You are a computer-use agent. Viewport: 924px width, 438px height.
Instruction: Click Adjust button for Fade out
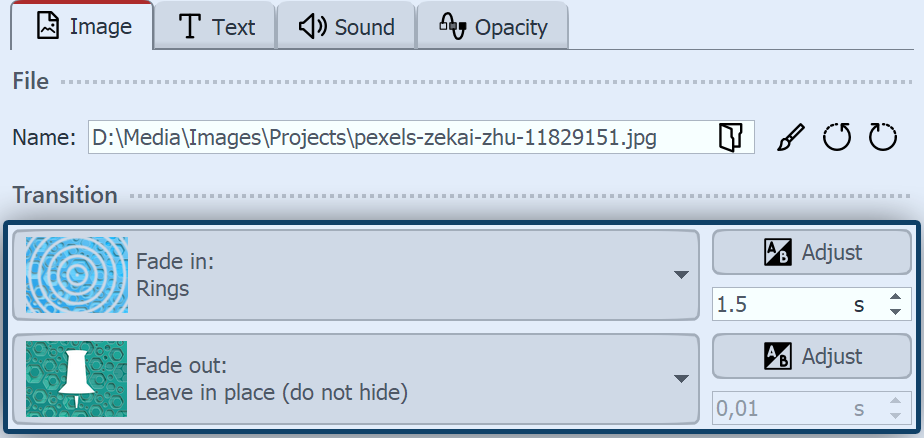812,356
